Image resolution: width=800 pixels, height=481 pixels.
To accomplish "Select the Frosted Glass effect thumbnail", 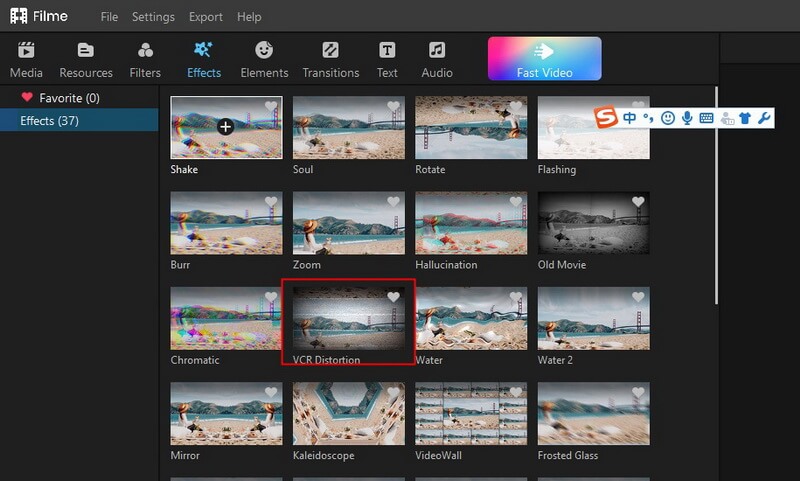I will click(x=593, y=414).
